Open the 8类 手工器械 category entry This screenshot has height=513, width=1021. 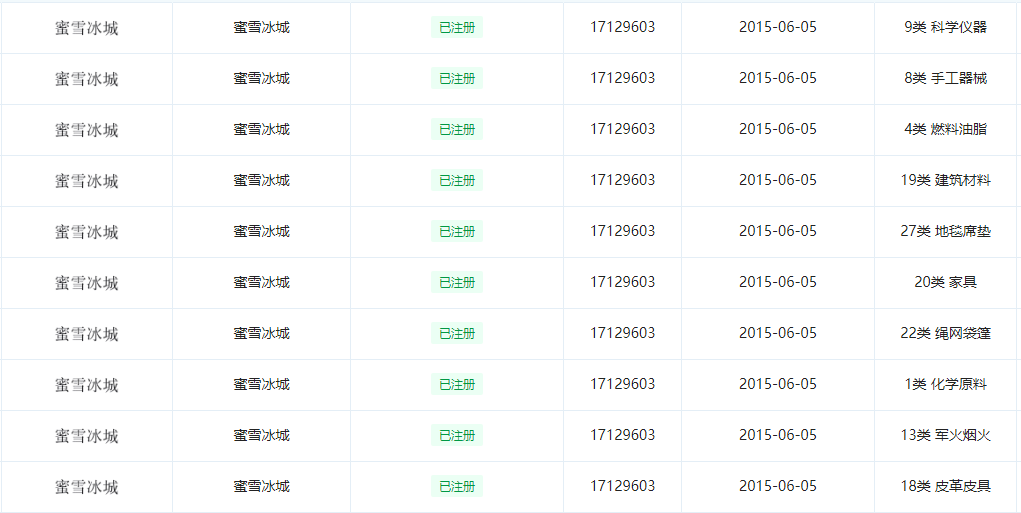(945, 78)
